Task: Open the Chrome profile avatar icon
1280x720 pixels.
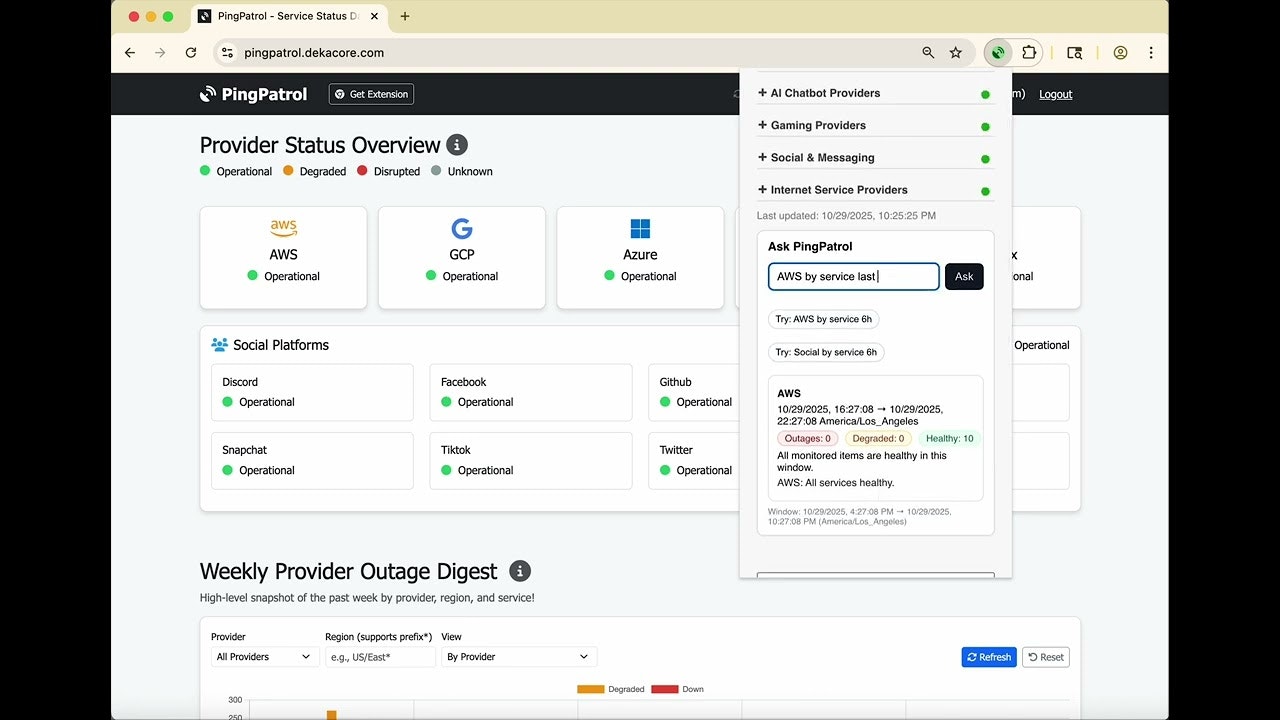Action: pos(1120,53)
